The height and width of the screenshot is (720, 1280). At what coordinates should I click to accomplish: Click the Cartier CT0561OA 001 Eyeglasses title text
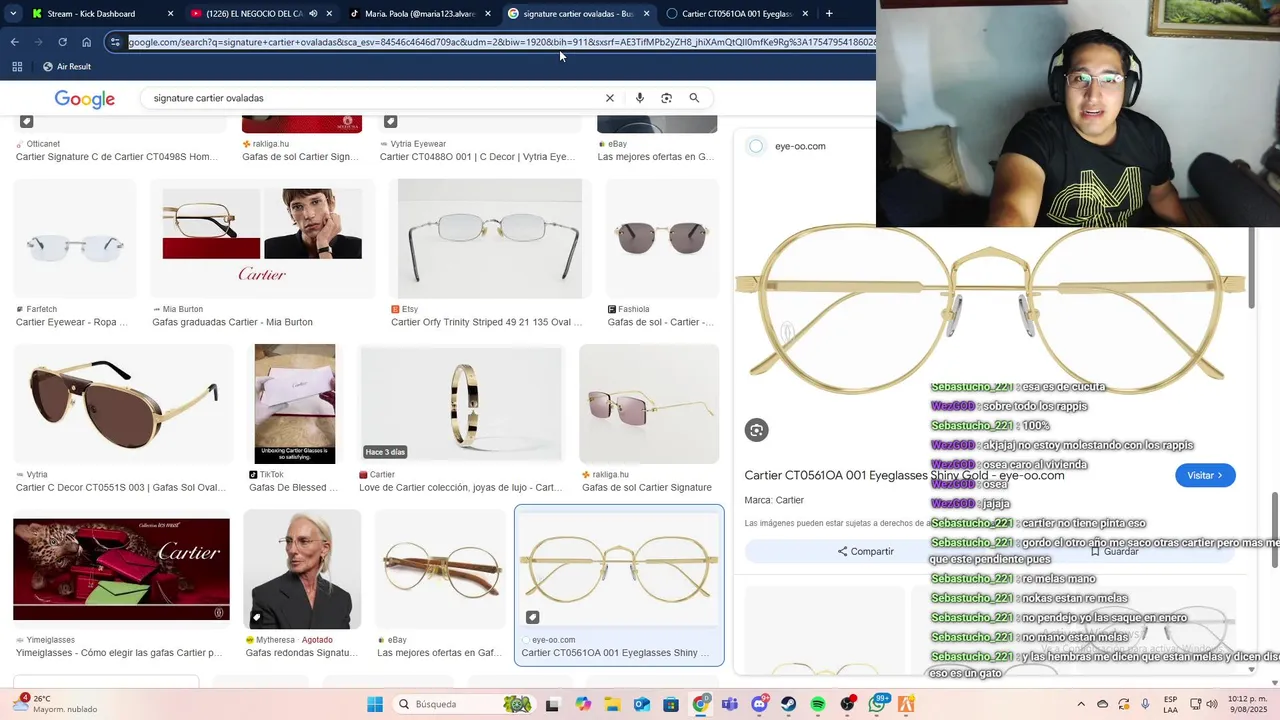[x=905, y=475]
